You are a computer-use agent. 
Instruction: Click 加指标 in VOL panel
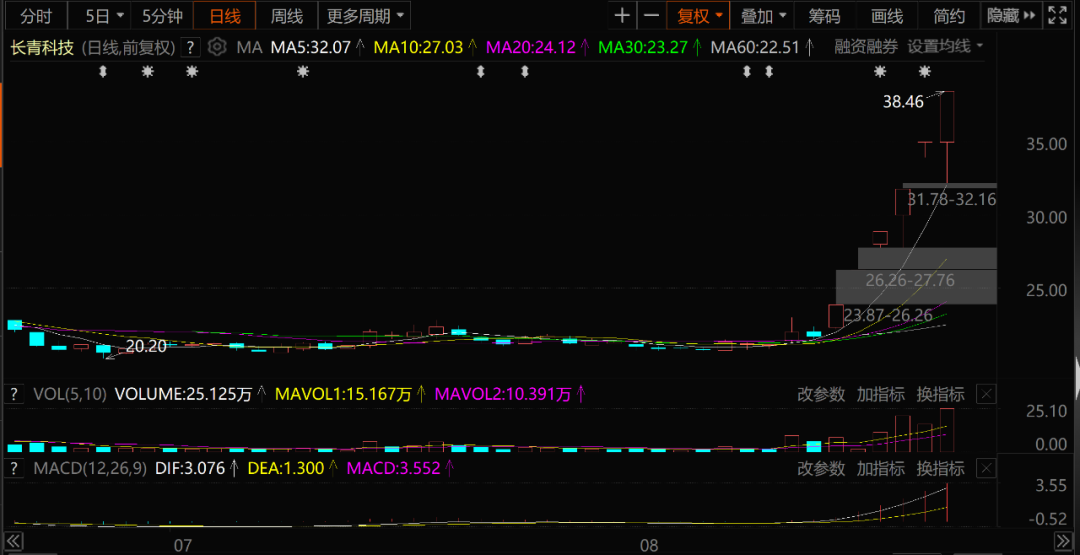880,395
